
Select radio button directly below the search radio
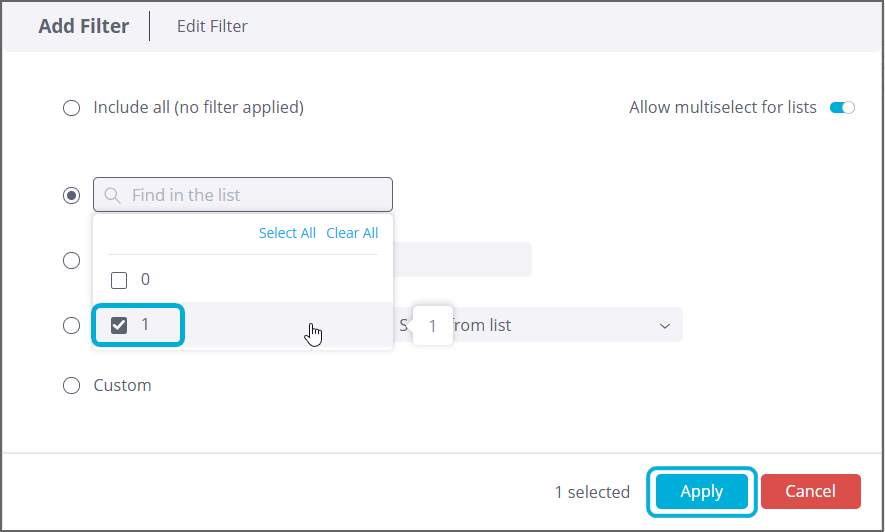click(x=72, y=260)
